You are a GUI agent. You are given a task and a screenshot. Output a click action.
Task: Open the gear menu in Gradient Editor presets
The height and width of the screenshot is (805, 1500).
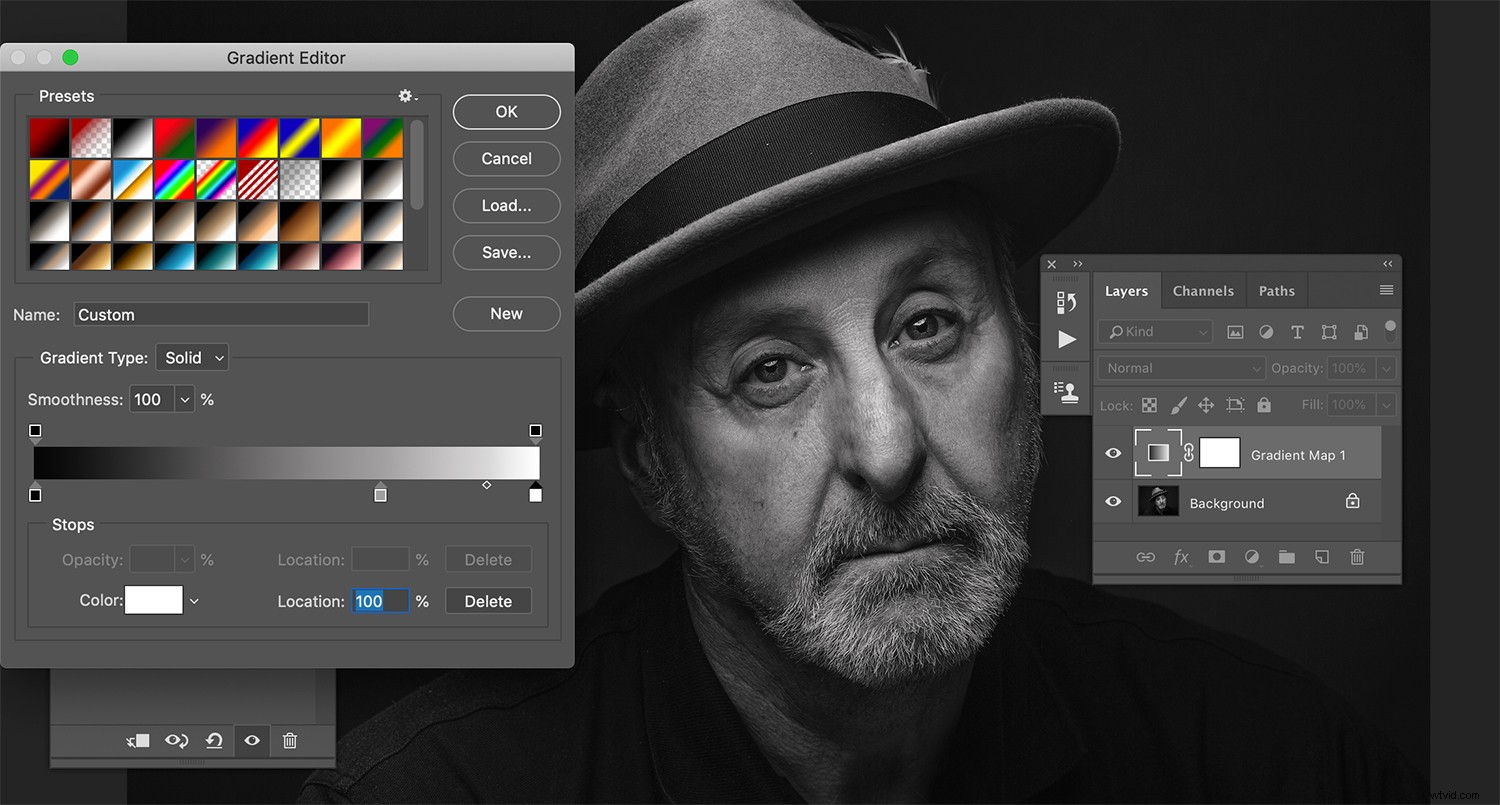[404, 96]
